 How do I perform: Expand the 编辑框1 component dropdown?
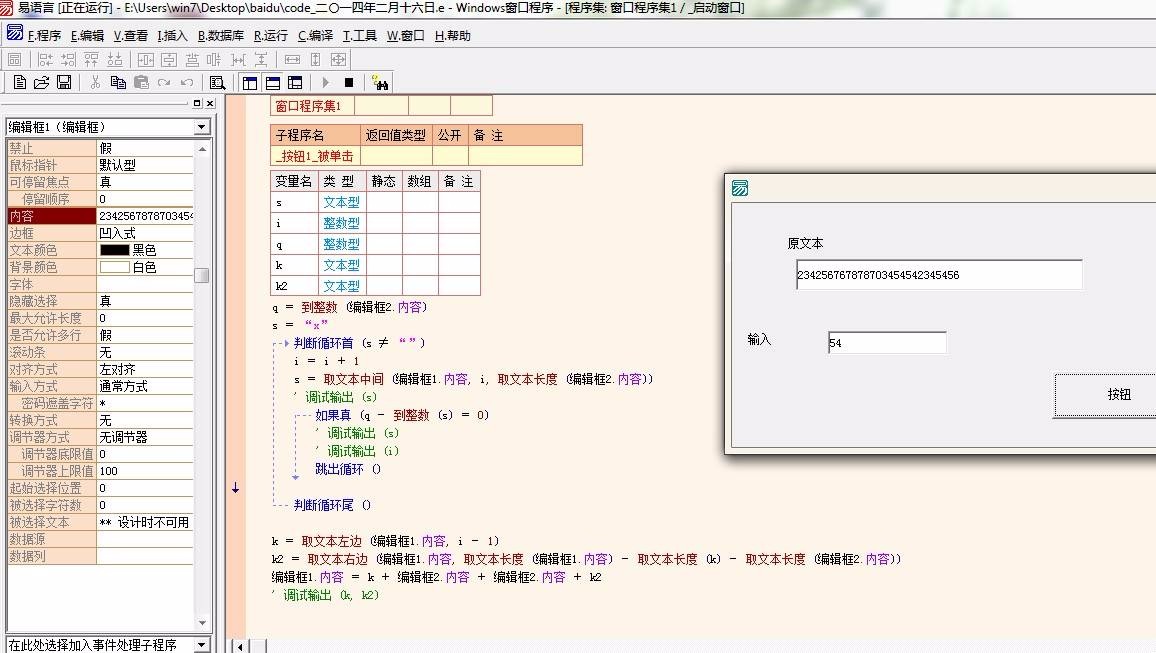(x=201, y=127)
